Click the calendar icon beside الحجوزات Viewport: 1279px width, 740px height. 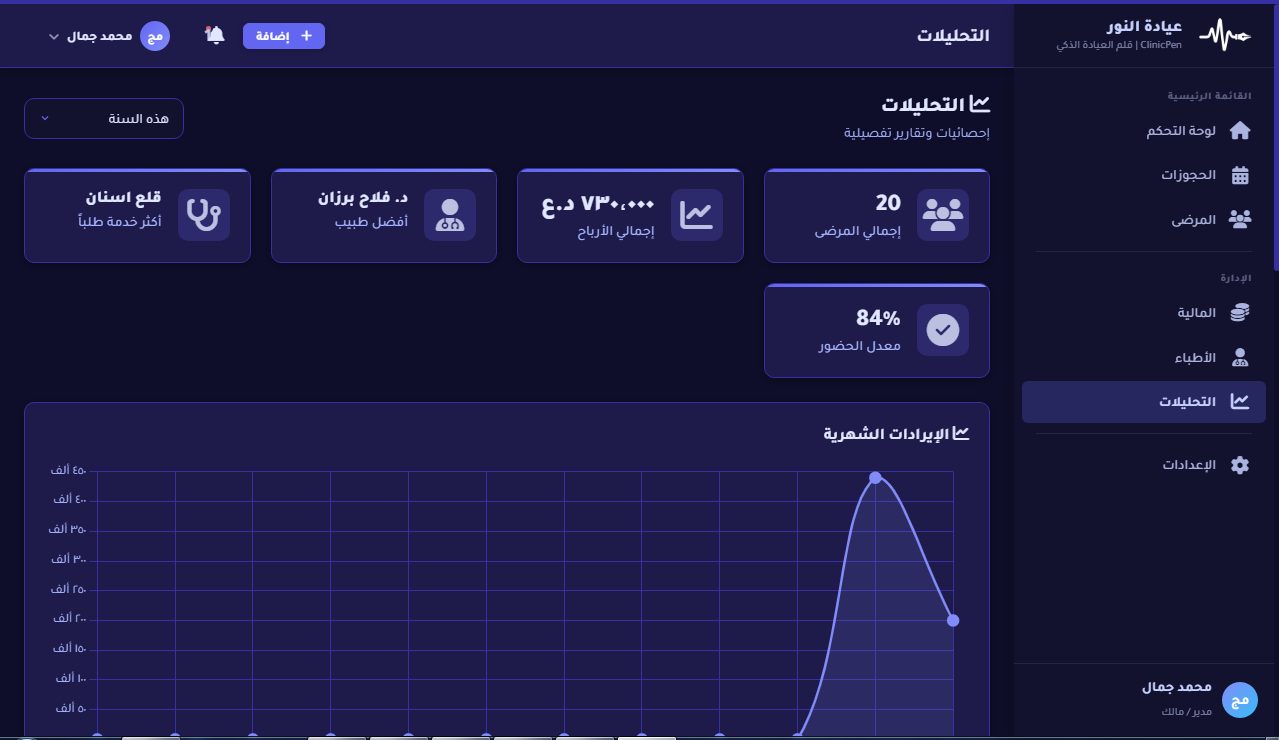[1240, 175]
